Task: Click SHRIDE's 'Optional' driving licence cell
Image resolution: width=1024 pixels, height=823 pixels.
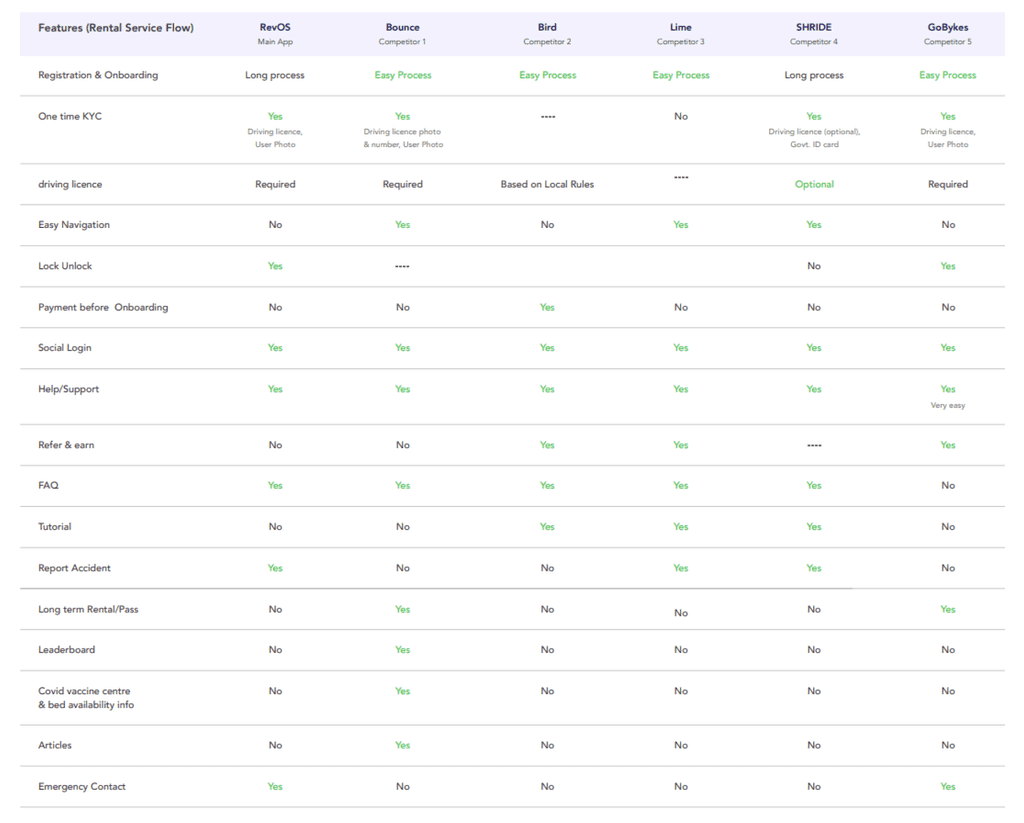Action: 814,184
